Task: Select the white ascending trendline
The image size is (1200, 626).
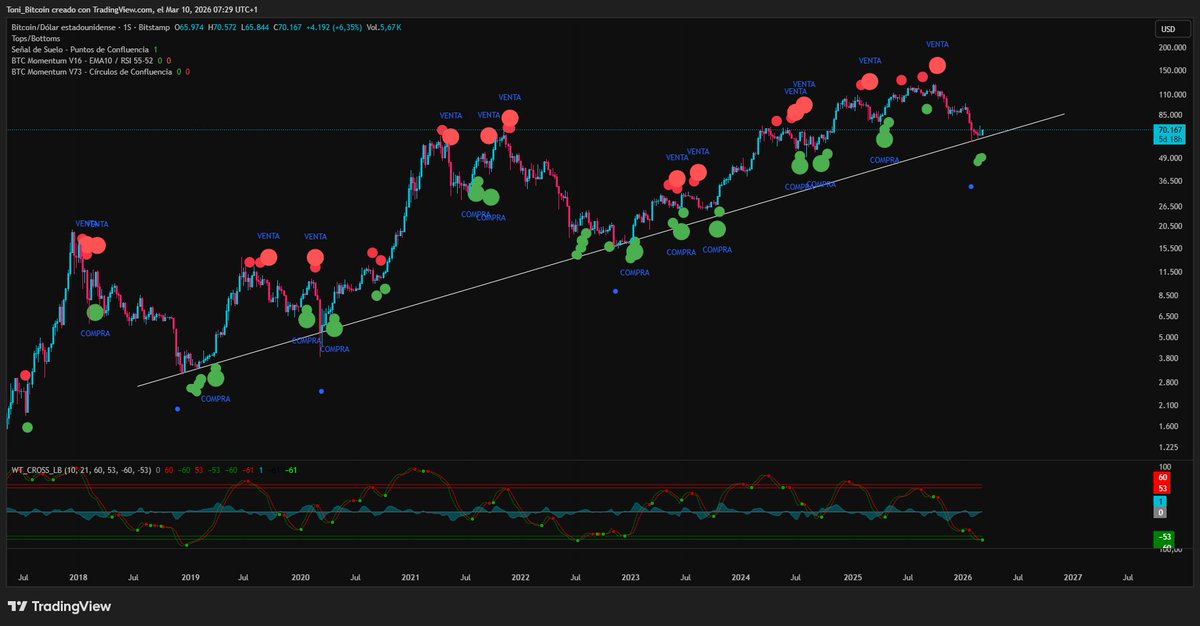Action: pos(600,249)
